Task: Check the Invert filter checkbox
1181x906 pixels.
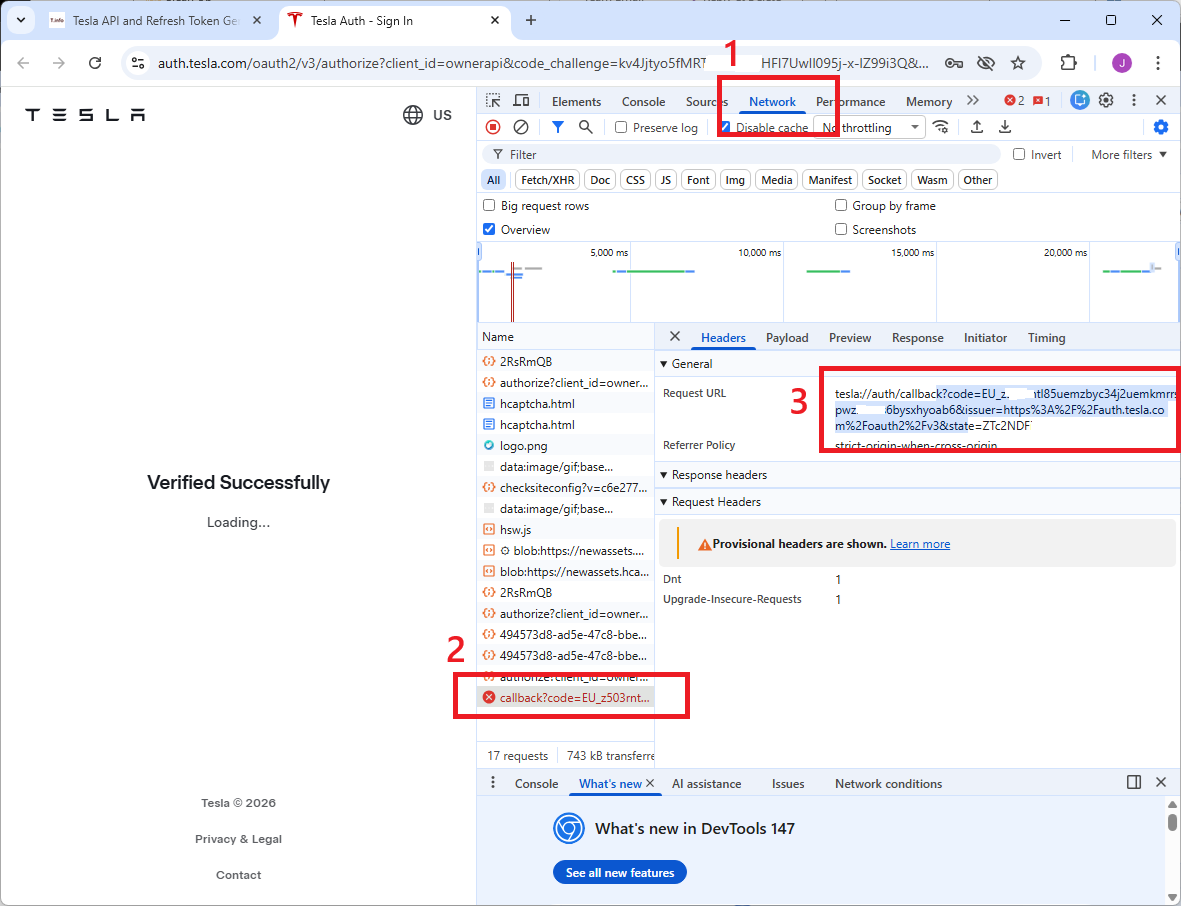Action: pyautogui.click(x=1019, y=154)
